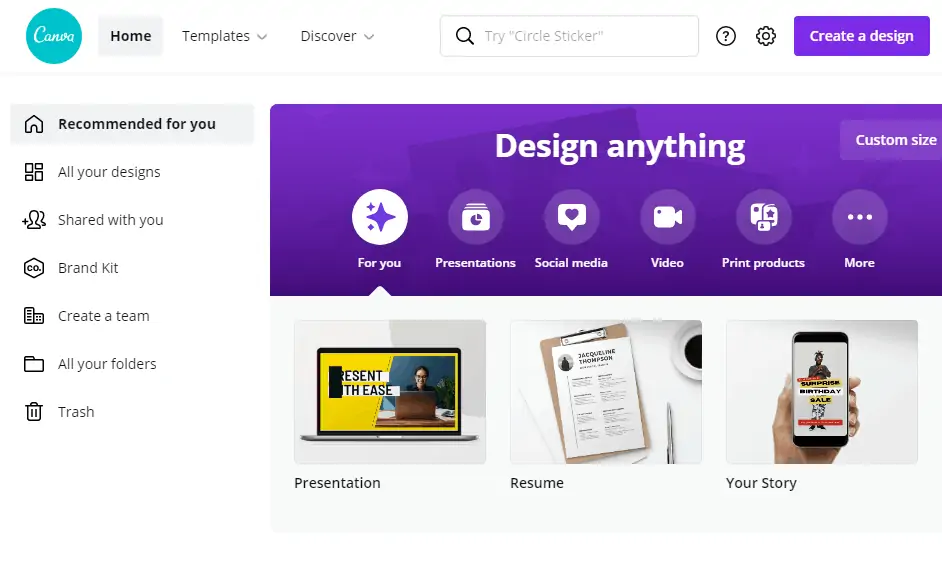Select the Home menu item
The image size is (942, 584).
point(130,35)
